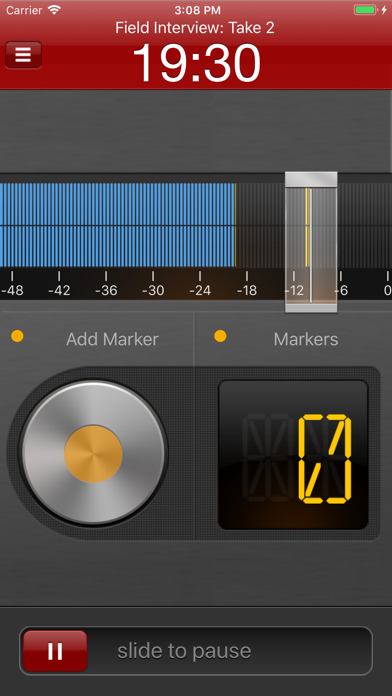Click the 19:30 recording timer

point(196,63)
